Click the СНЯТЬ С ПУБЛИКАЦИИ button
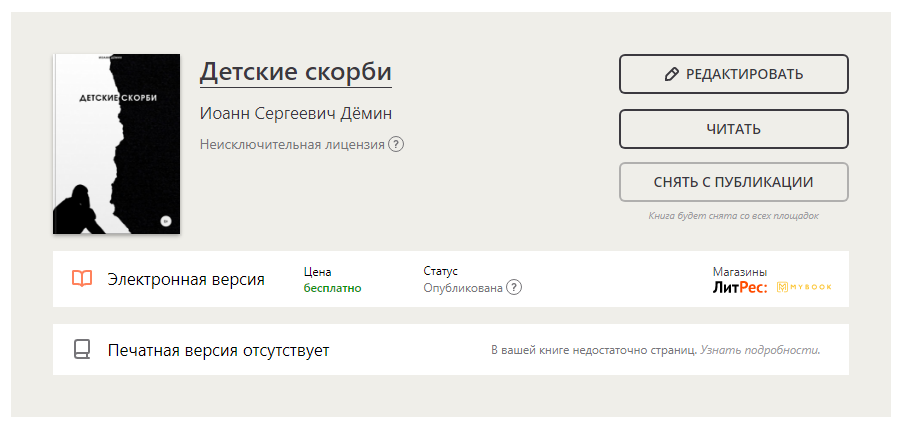The image size is (899, 425). (733, 182)
